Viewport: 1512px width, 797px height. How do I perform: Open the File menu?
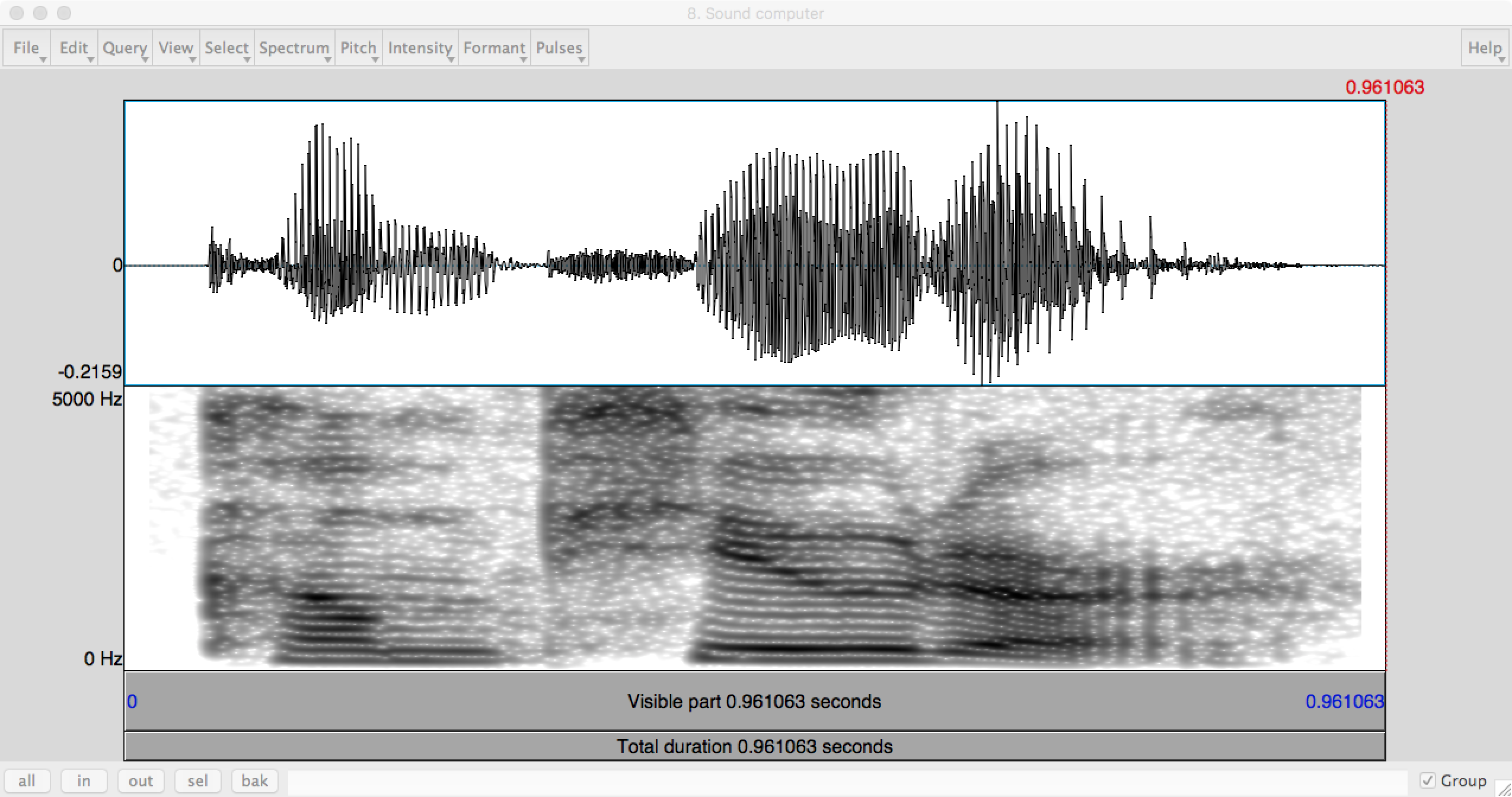(27, 48)
